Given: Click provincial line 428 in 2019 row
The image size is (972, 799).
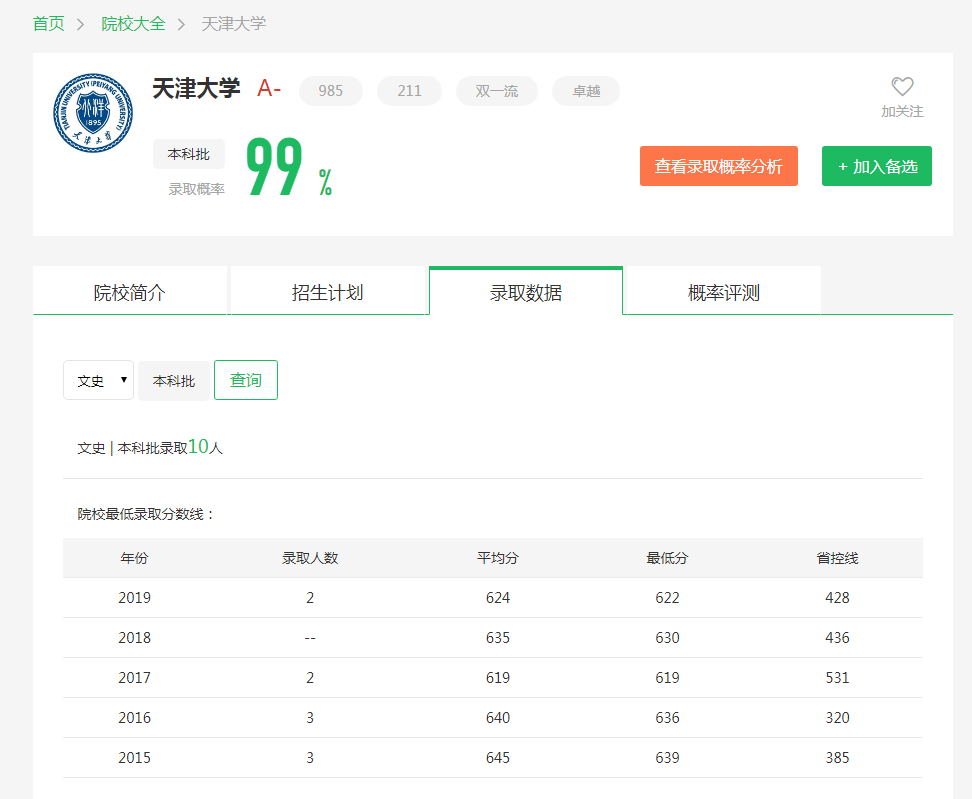Looking at the screenshot, I should [x=837, y=598].
